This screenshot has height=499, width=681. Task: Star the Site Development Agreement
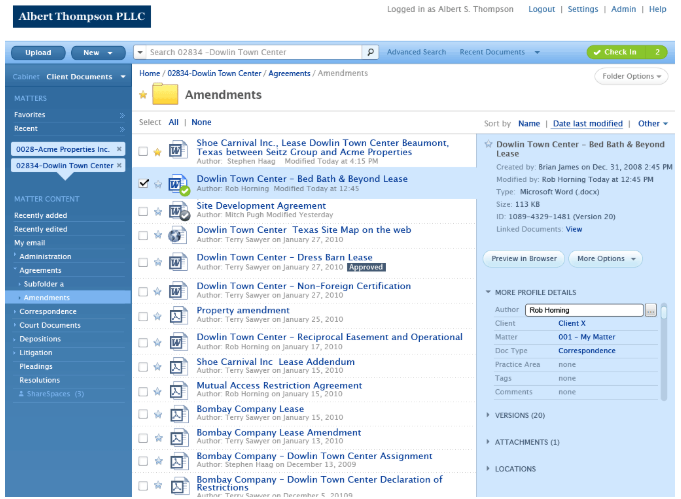pos(158,211)
